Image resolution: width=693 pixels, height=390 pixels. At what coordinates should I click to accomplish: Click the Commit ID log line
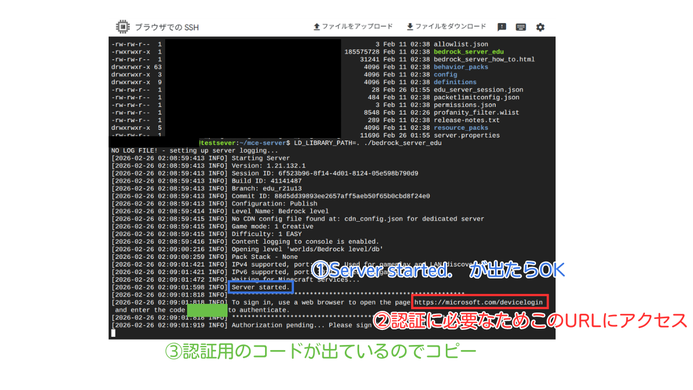click(x=331, y=196)
